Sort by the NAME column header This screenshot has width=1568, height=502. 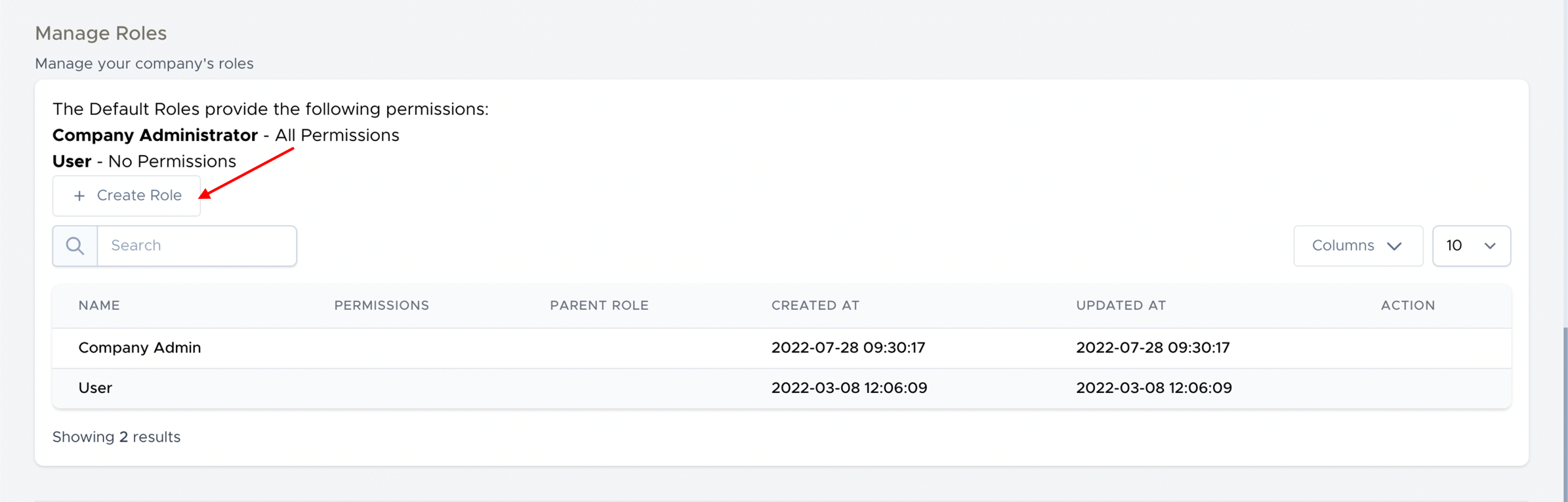[x=99, y=306]
